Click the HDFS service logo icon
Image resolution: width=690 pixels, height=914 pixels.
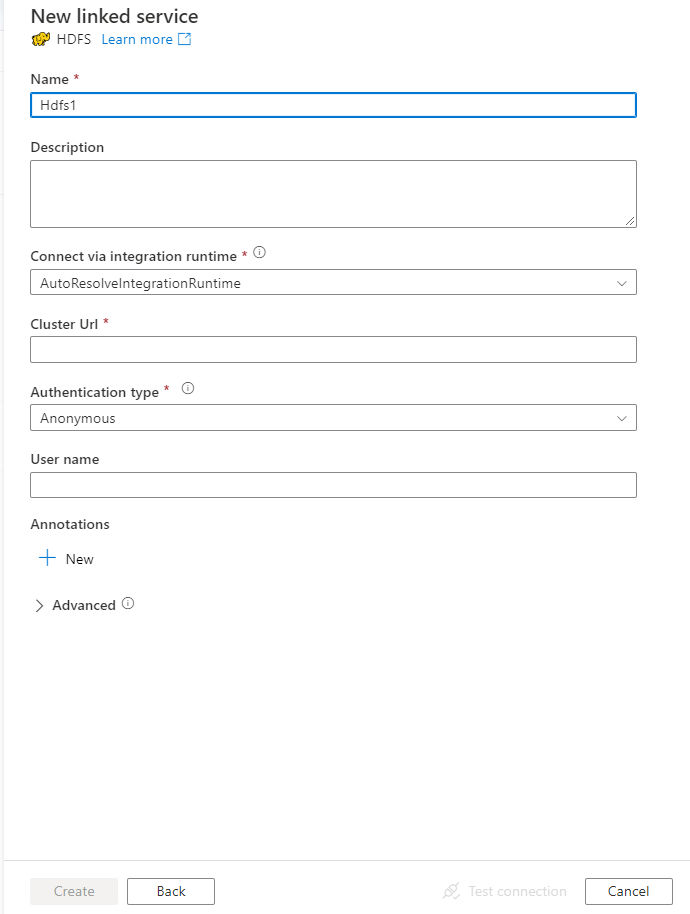[x=40, y=39]
